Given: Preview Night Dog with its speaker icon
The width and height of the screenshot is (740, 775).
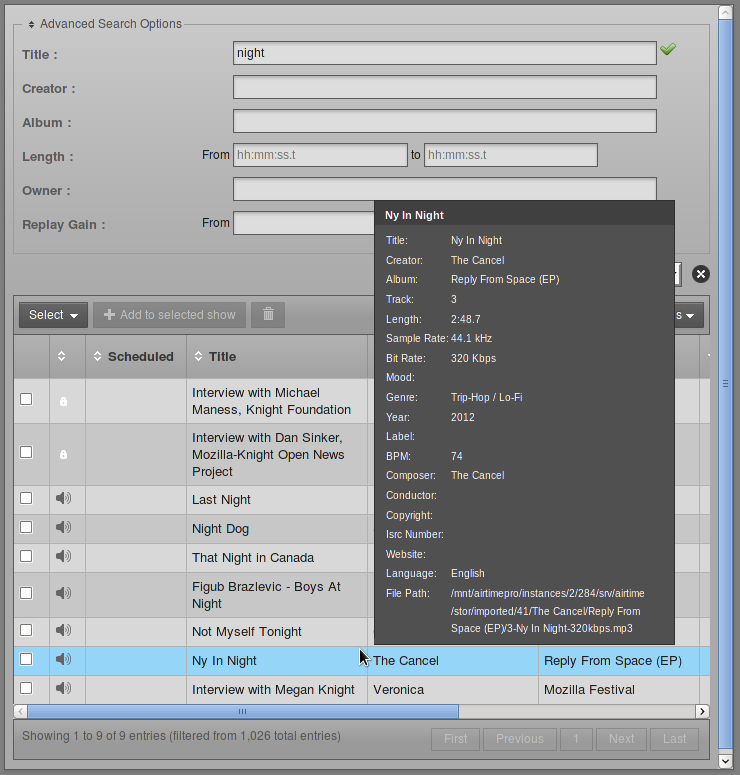Looking at the screenshot, I should (63, 527).
